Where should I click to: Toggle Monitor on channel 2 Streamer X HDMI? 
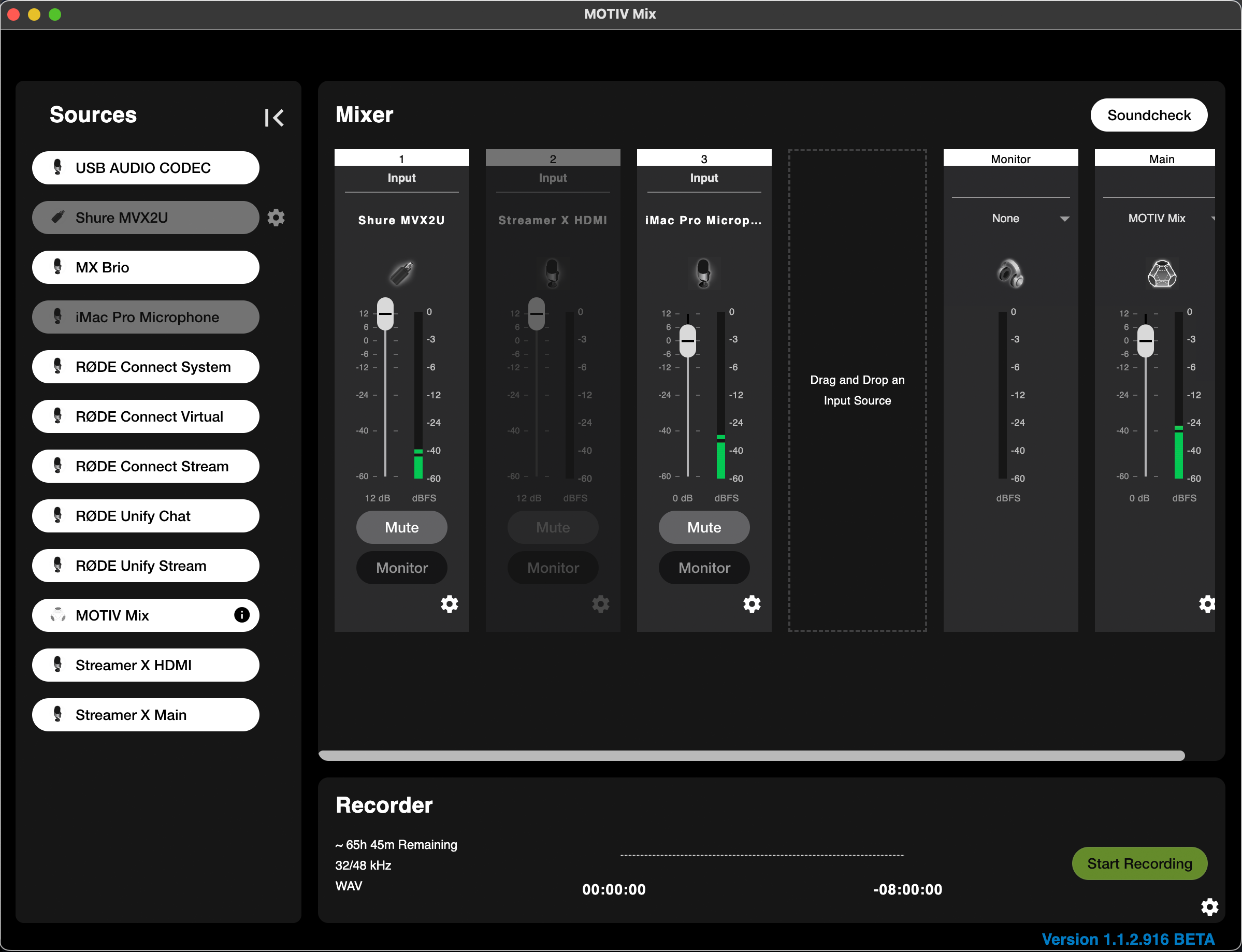coord(553,567)
